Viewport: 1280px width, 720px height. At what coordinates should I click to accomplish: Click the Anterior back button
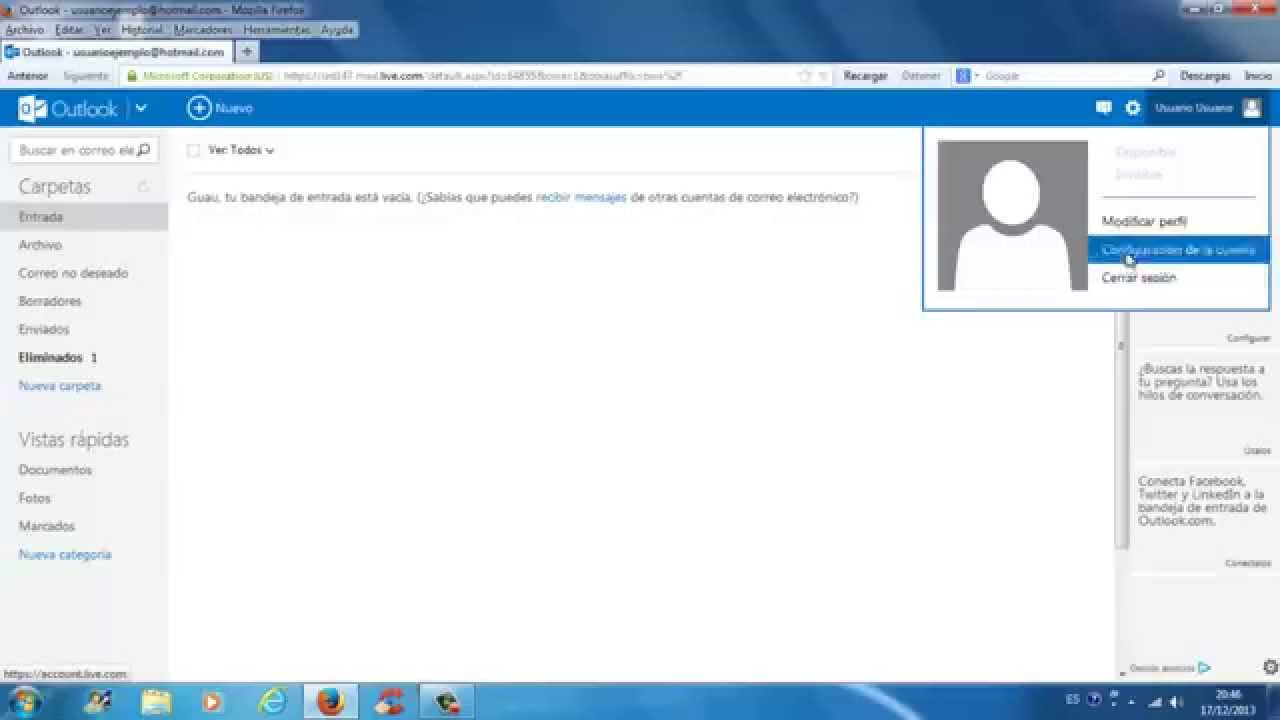coord(28,76)
